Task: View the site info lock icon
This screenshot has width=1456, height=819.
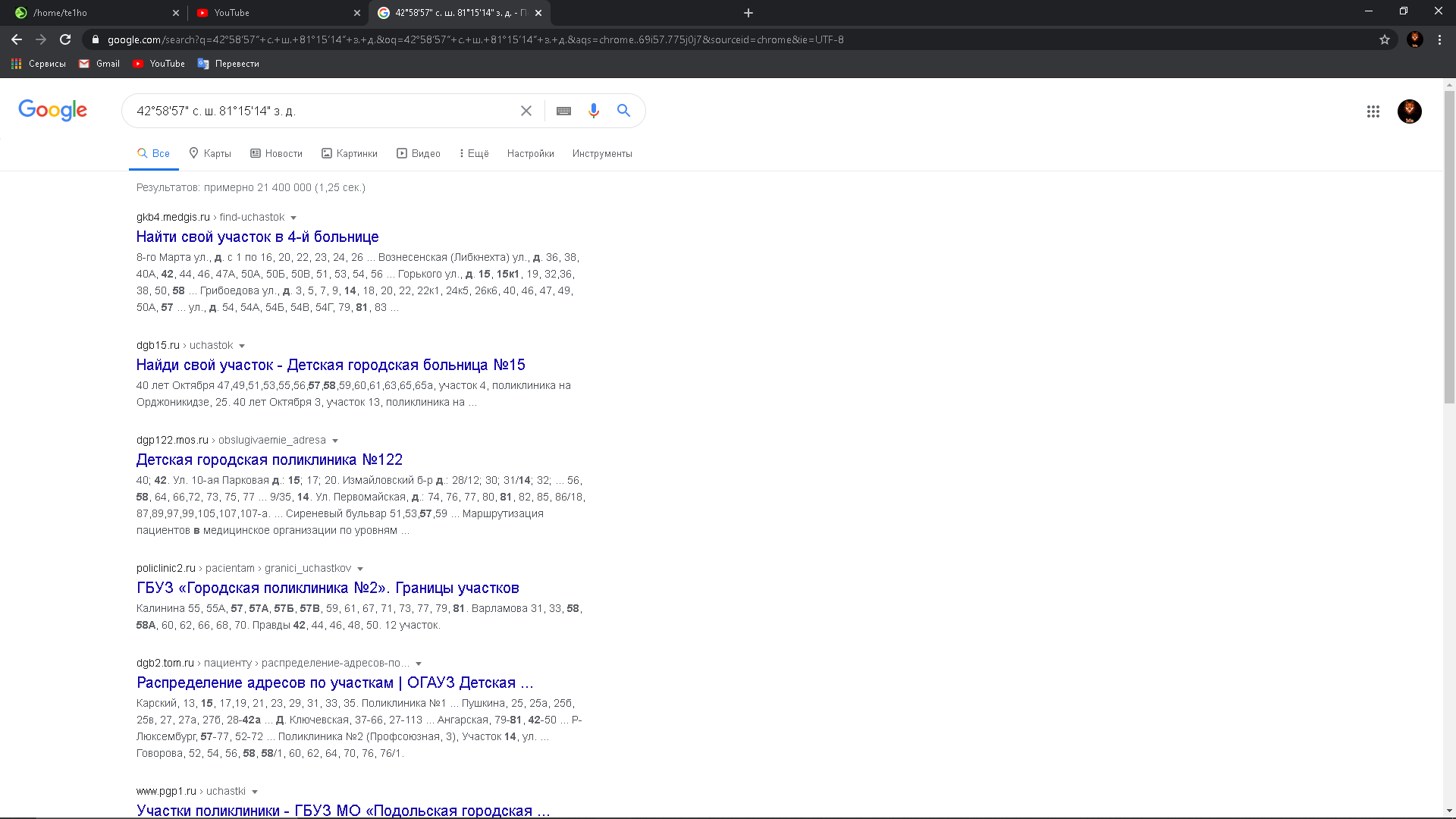Action: [x=95, y=39]
